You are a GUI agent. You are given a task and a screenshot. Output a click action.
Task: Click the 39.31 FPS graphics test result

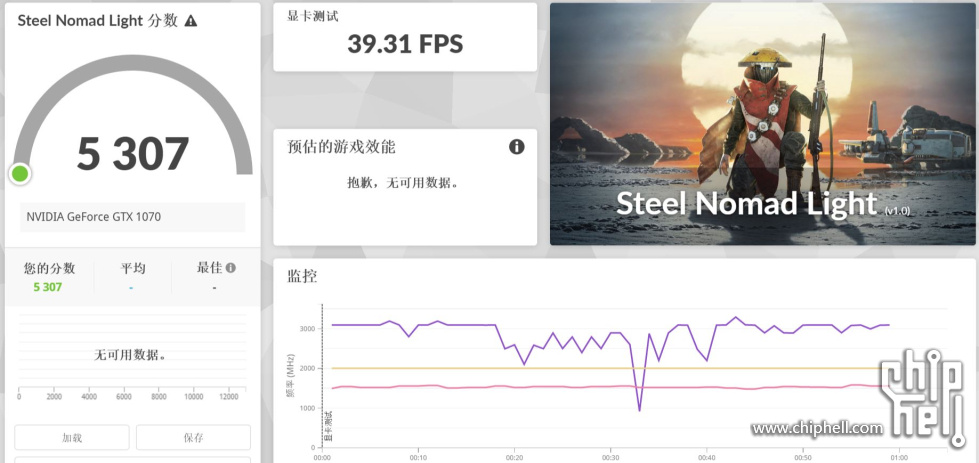405,44
